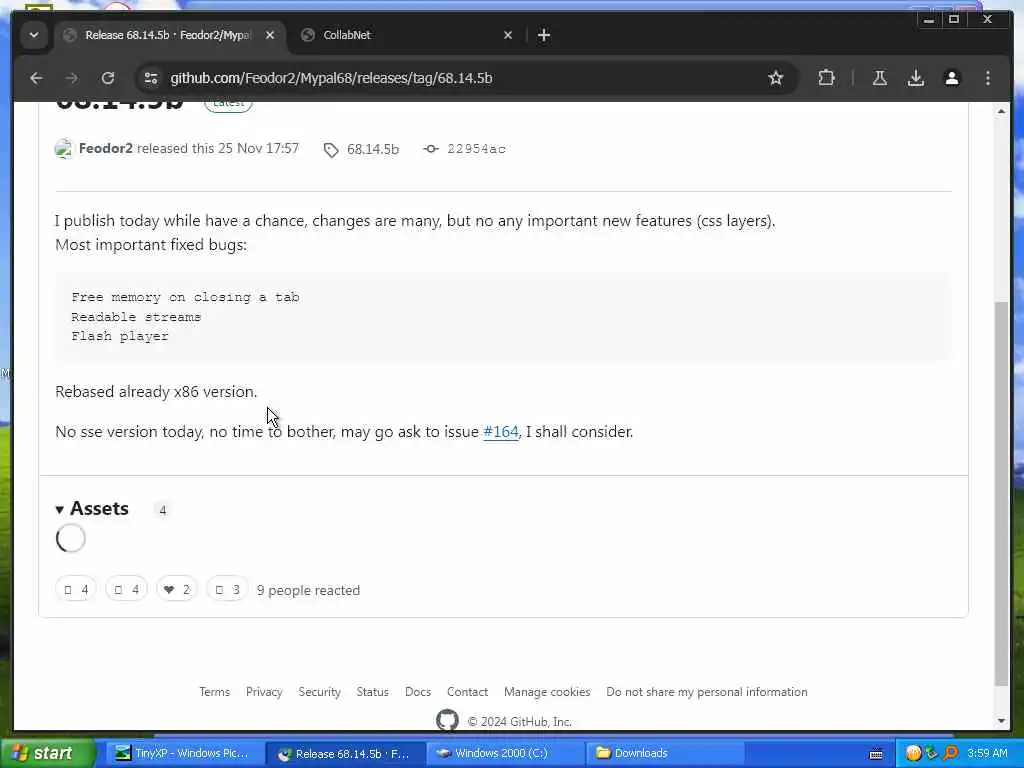Click the Release 68.14.5b taskbar button
Screen dimensions: 1024x768
tap(346, 754)
